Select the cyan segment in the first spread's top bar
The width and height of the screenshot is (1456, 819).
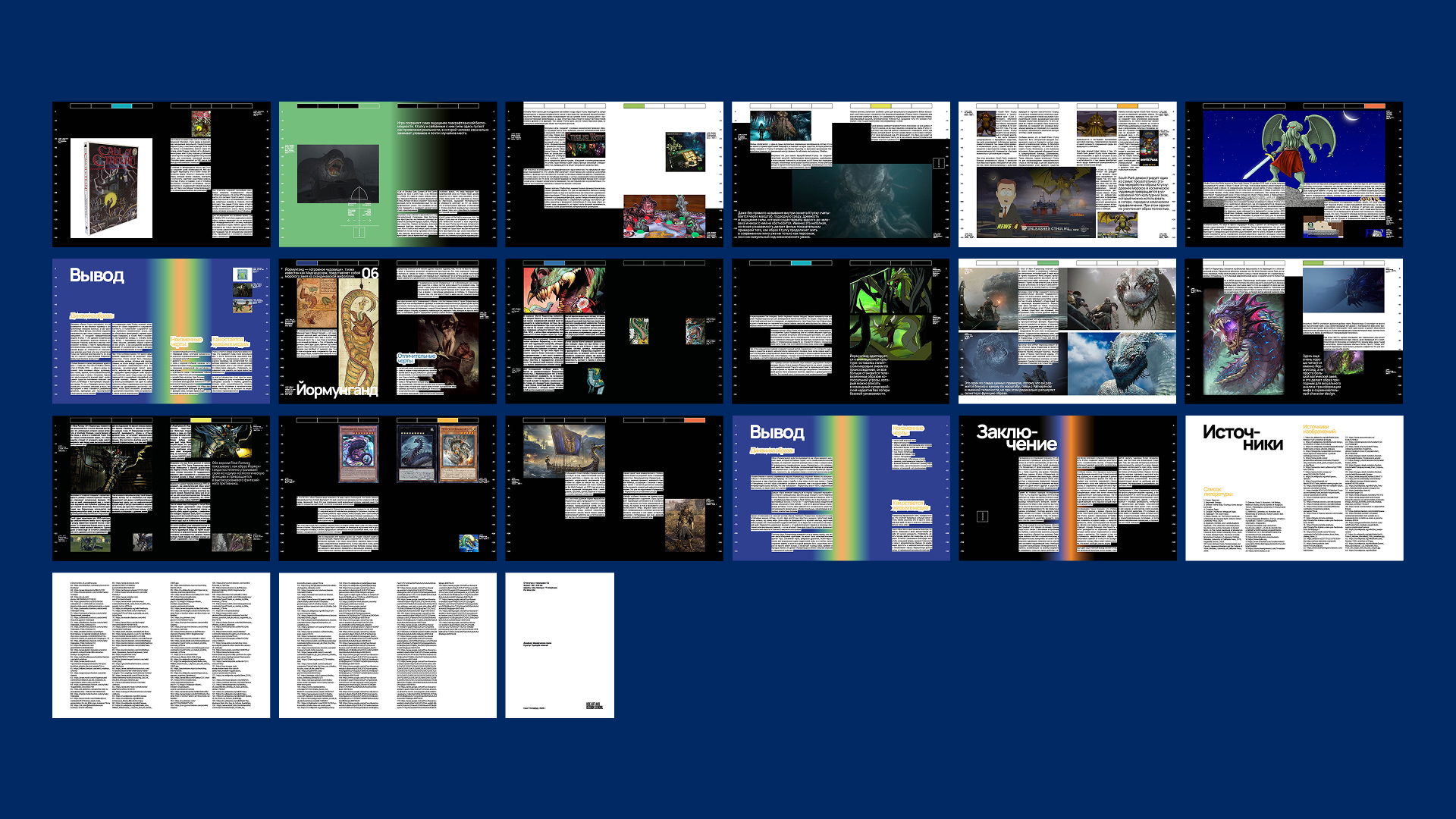coord(122,106)
